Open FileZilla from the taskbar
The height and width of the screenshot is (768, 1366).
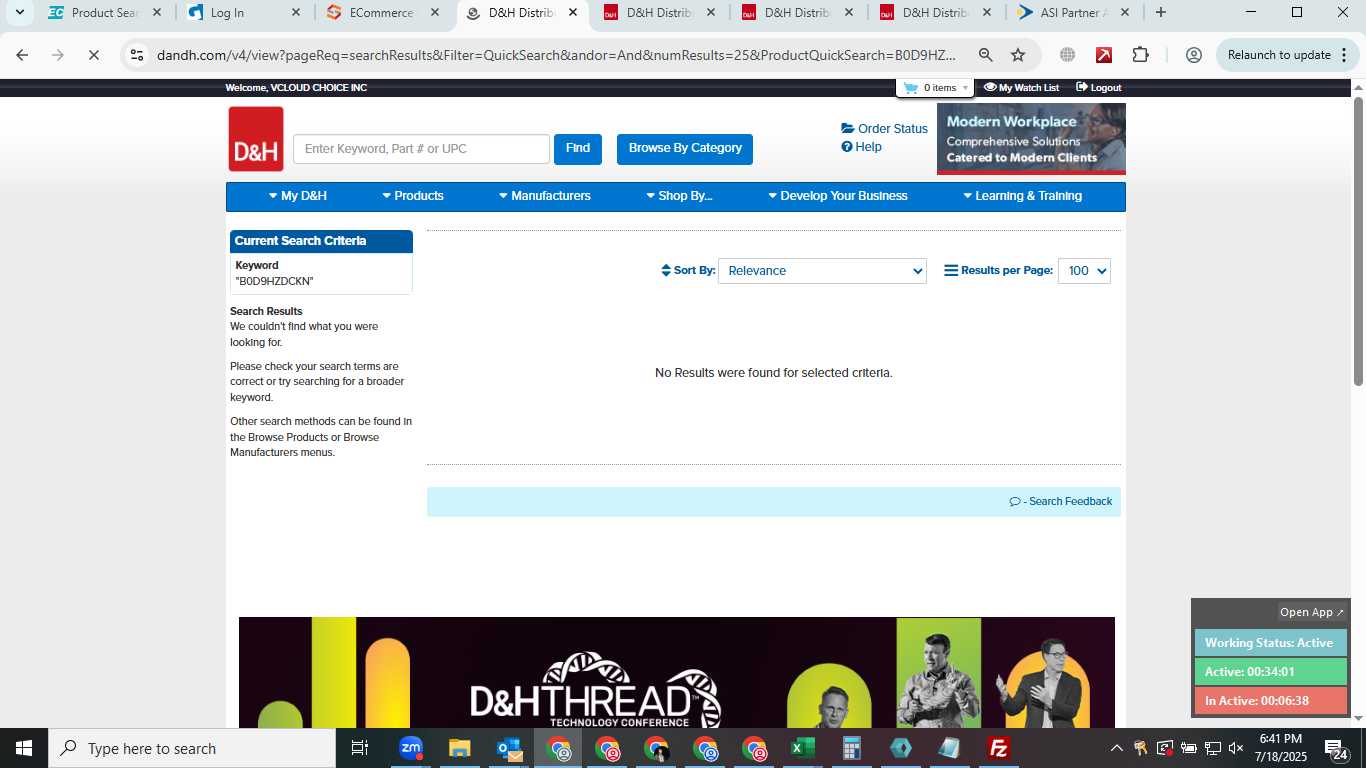998,748
